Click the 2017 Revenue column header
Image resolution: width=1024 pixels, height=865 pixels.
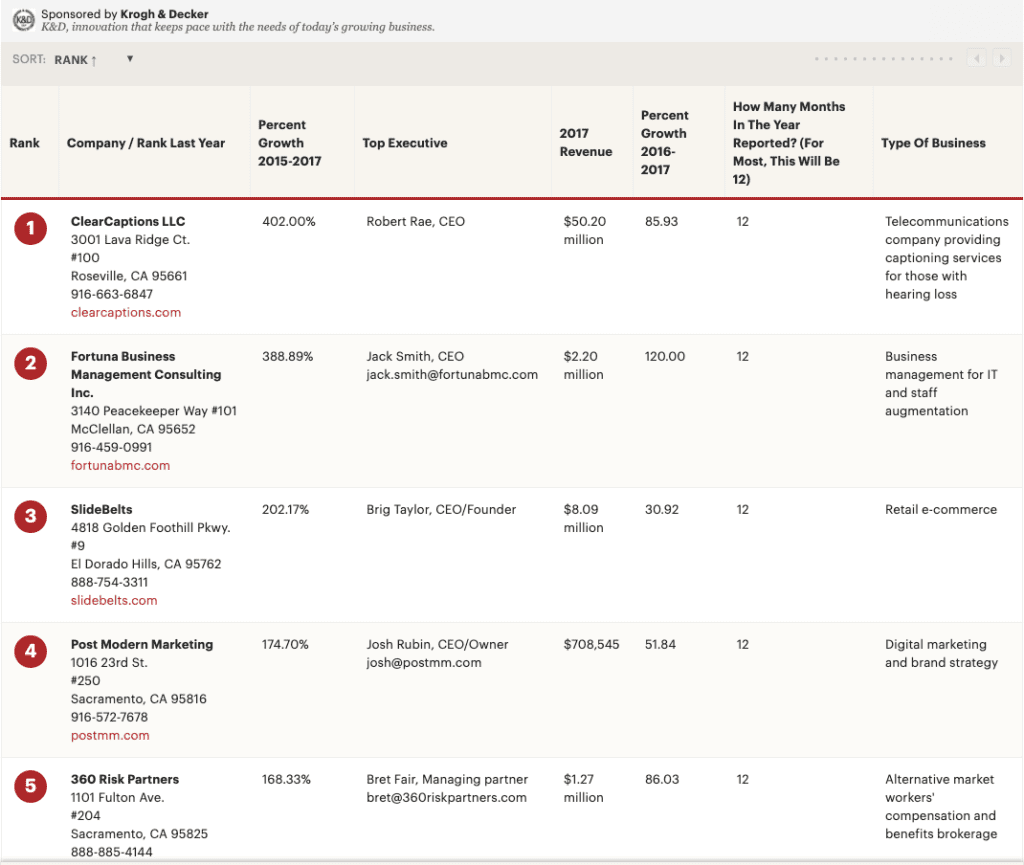[586, 142]
